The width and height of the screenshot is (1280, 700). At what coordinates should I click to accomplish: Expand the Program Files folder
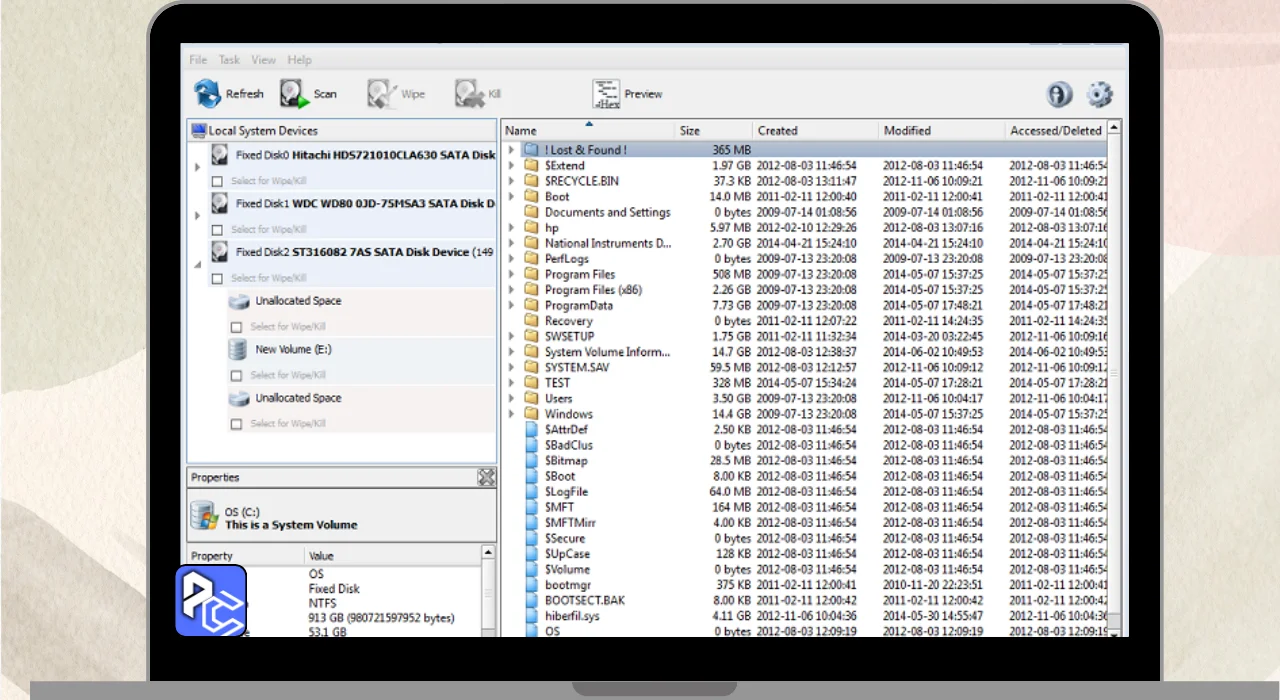click(511, 275)
